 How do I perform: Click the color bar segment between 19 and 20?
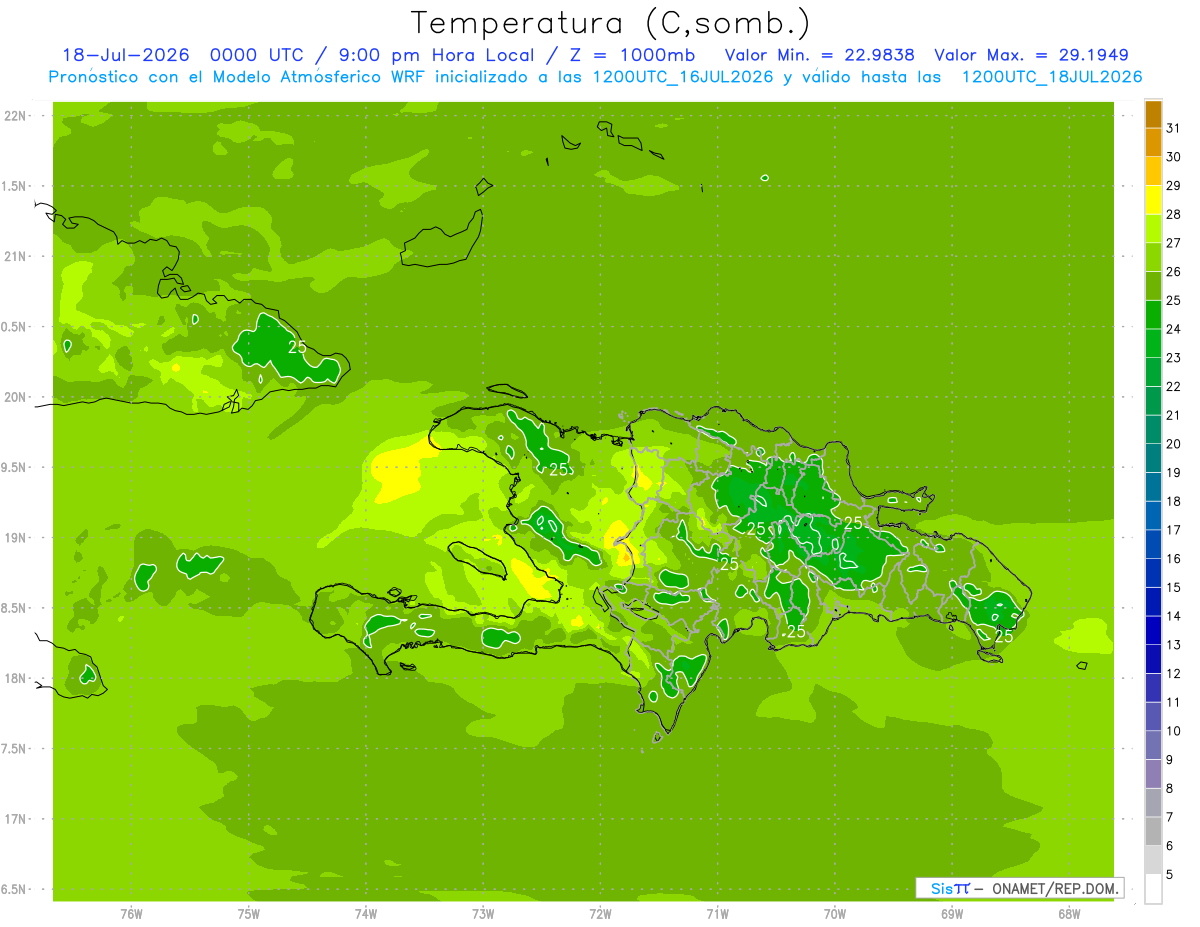pyautogui.click(x=1153, y=458)
